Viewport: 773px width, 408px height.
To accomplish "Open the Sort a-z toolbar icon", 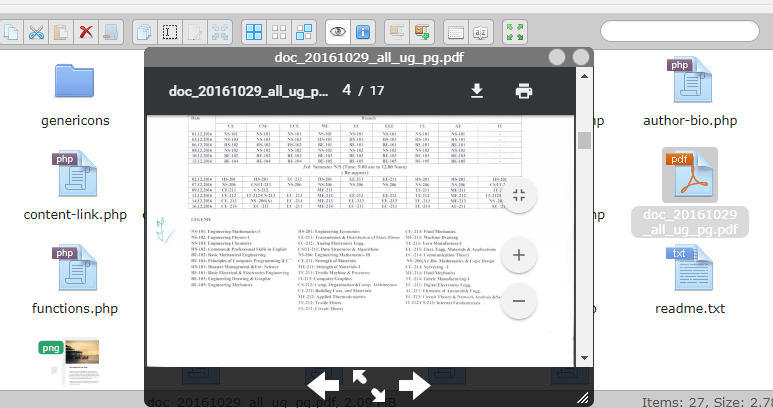I will (481, 33).
